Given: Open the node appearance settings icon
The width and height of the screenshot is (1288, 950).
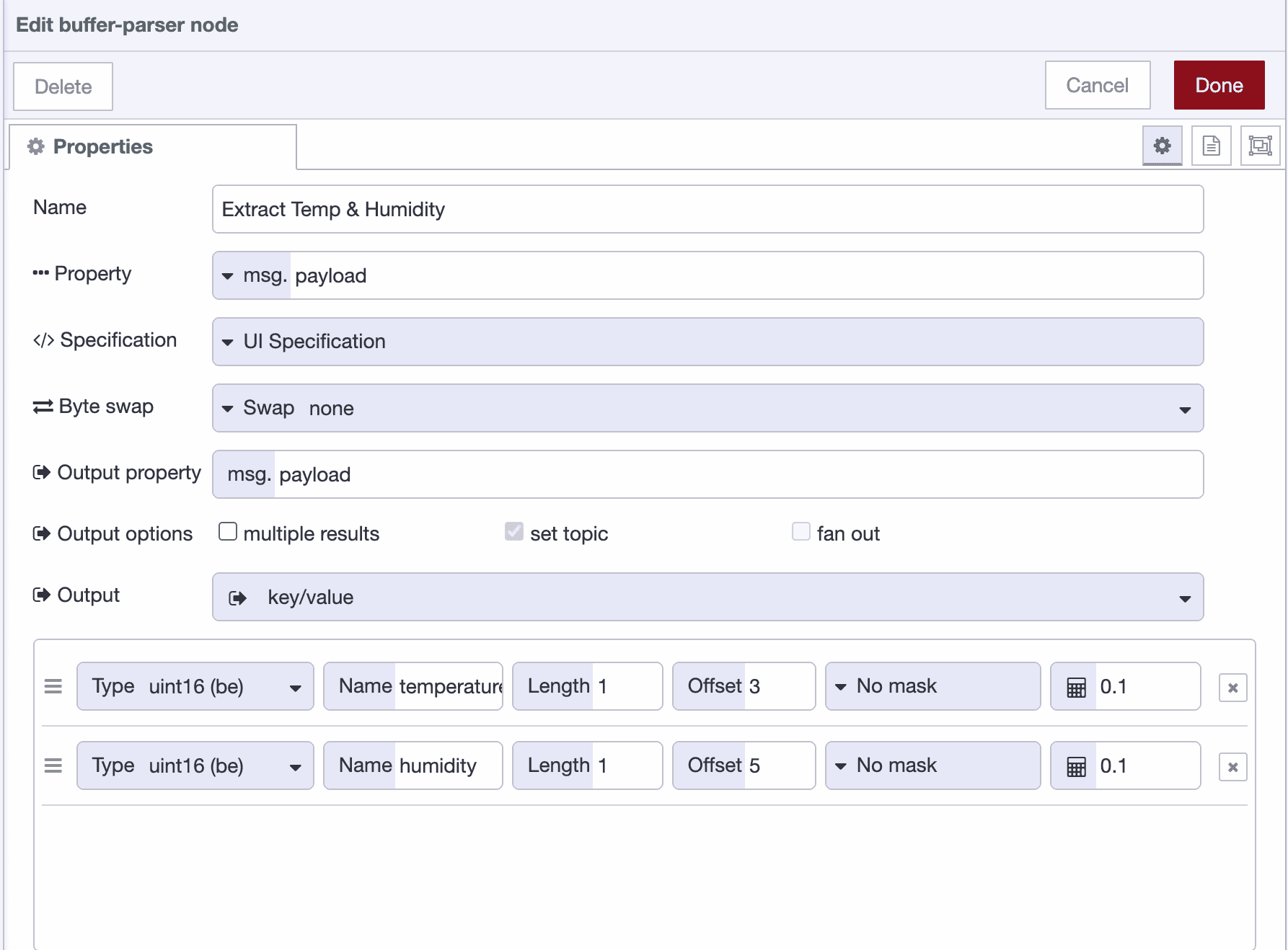Looking at the screenshot, I should pyautogui.click(x=1260, y=146).
